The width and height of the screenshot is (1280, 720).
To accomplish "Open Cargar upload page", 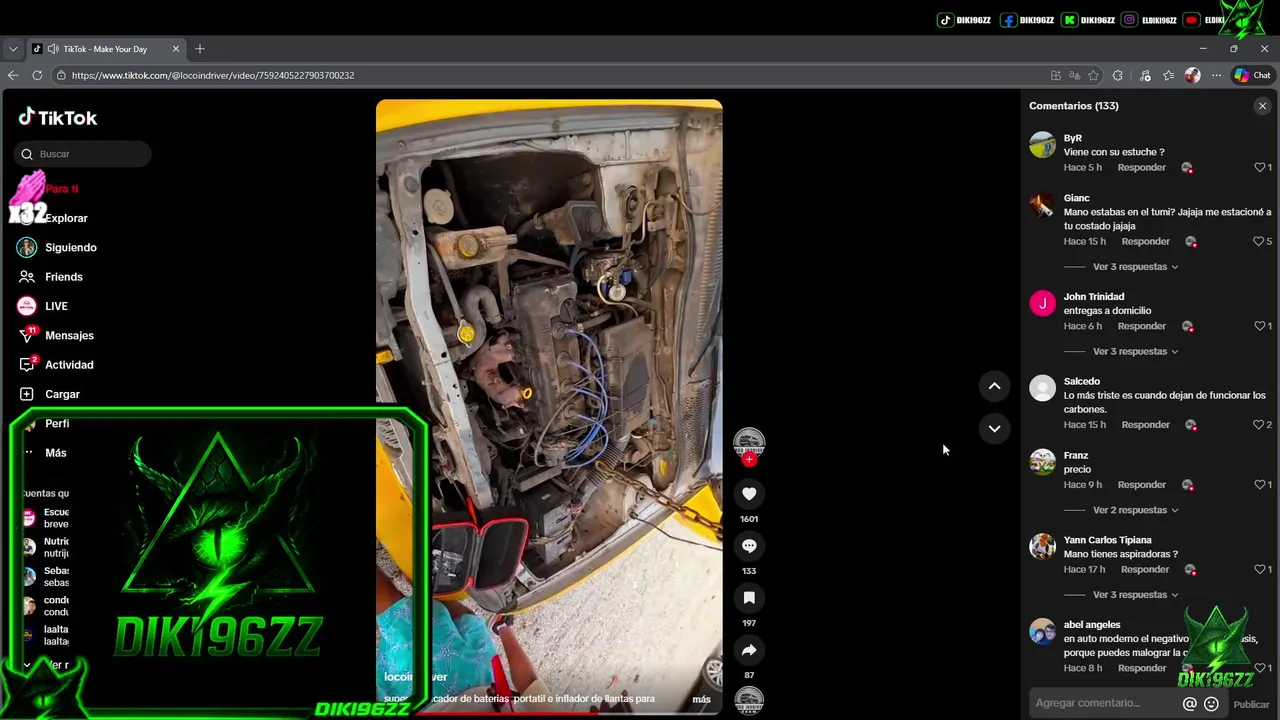I will tap(62, 394).
